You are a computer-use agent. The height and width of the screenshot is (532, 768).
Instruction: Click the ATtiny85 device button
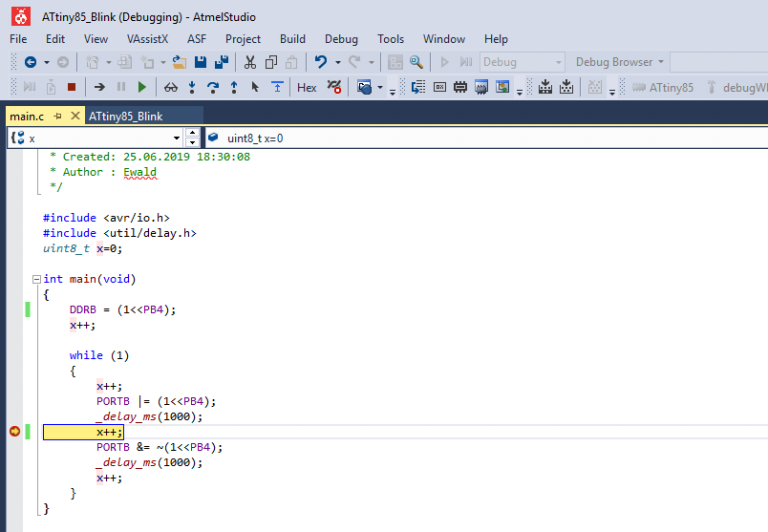663,87
